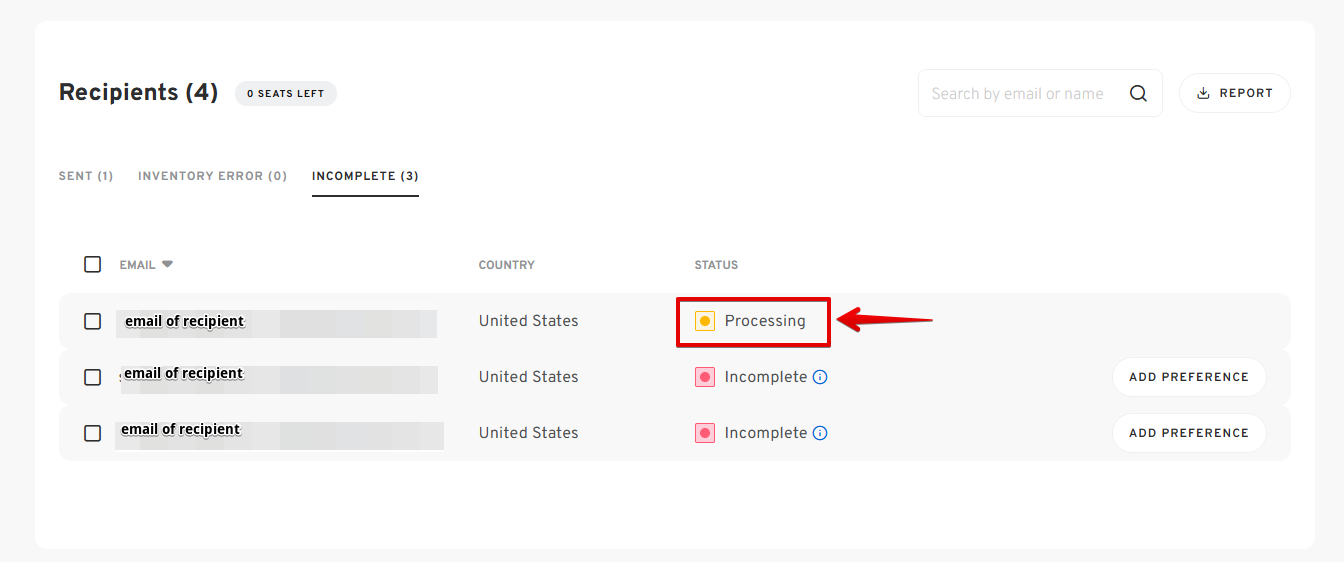Viewport: 1344px width, 562px height.
Task: Click the download icon in the Report button
Action: (1203, 93)
